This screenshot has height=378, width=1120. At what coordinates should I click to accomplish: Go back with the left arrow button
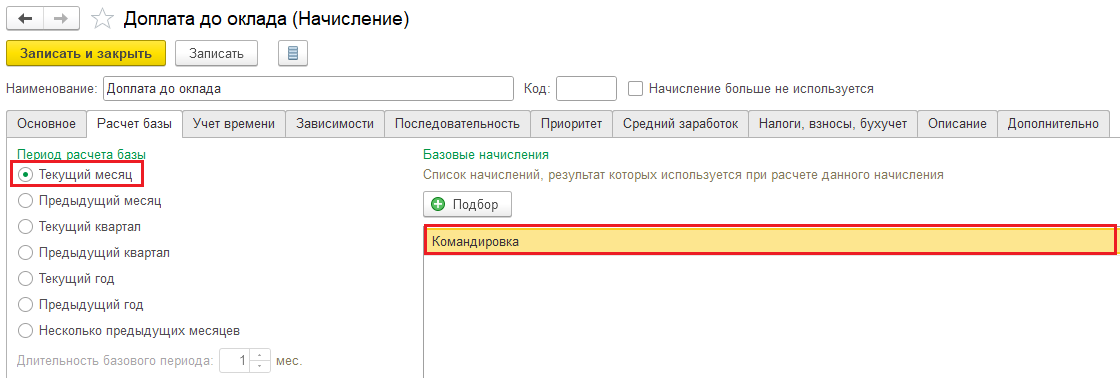pyautogui.click(x=25, y=19)
